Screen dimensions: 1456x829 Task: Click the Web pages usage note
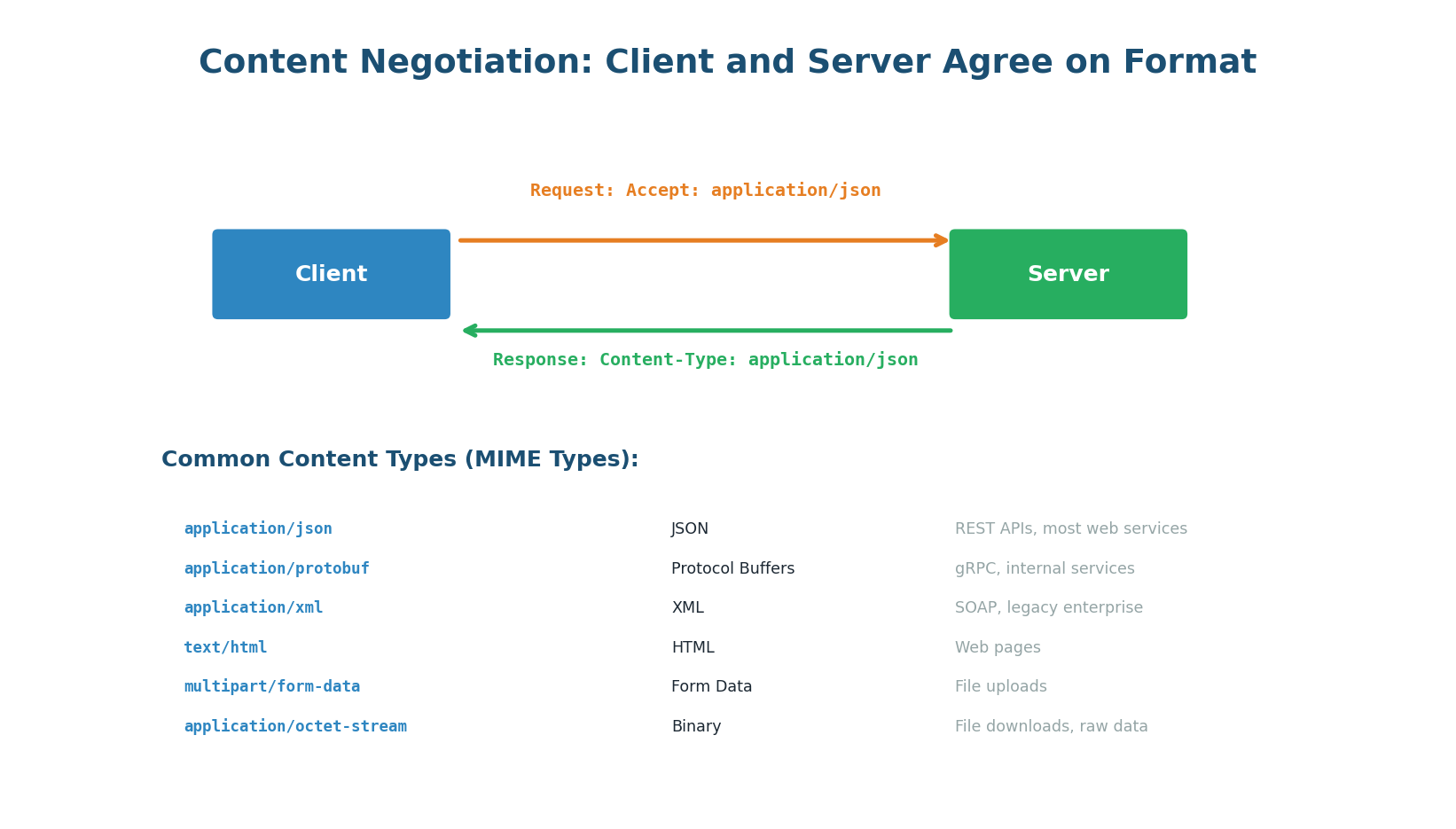998,647
